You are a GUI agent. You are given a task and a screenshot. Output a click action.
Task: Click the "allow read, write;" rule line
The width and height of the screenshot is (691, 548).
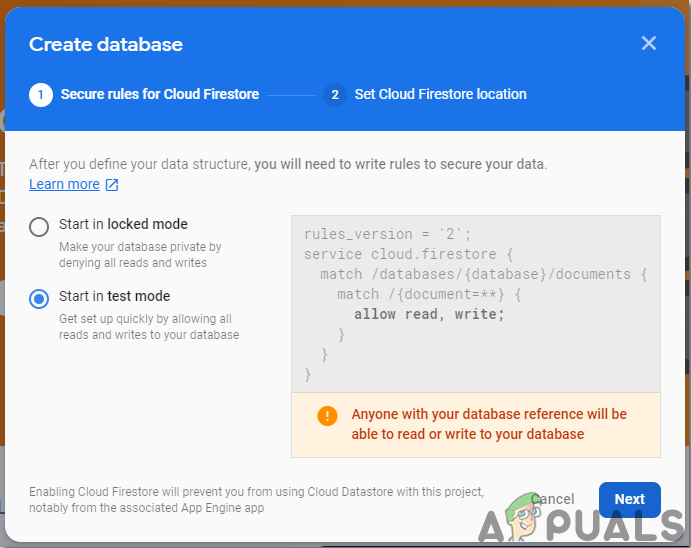click(429, 314)
